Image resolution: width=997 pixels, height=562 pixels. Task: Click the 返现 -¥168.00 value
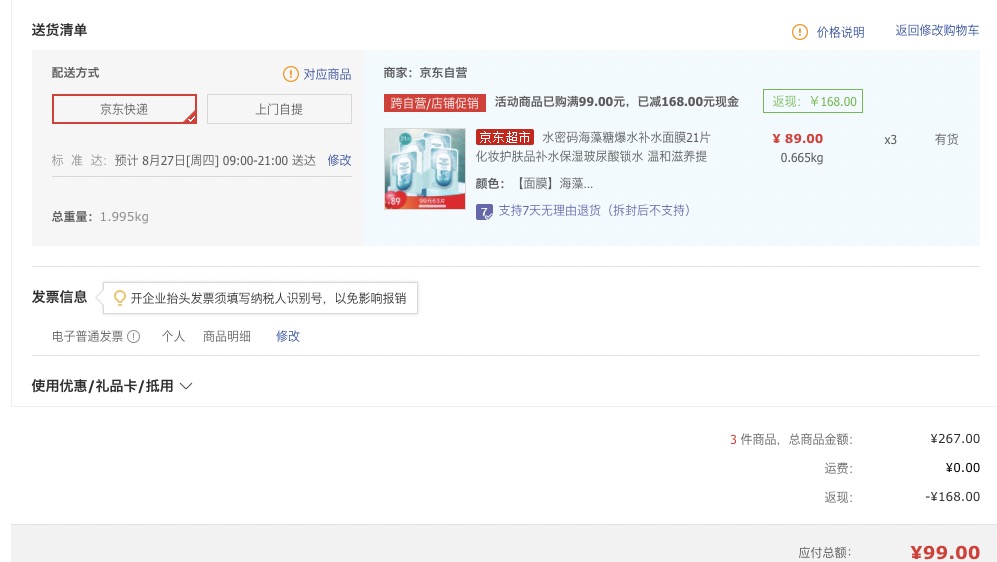click(x=952, y=497)
